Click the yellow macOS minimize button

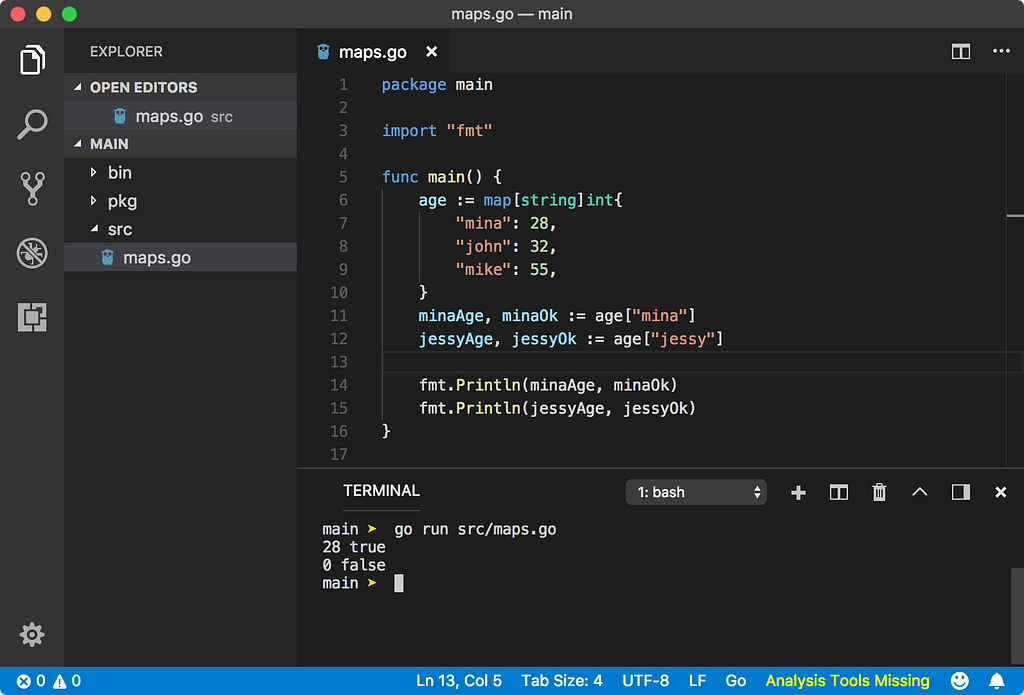pyautogui.click(x=43, y=14)
